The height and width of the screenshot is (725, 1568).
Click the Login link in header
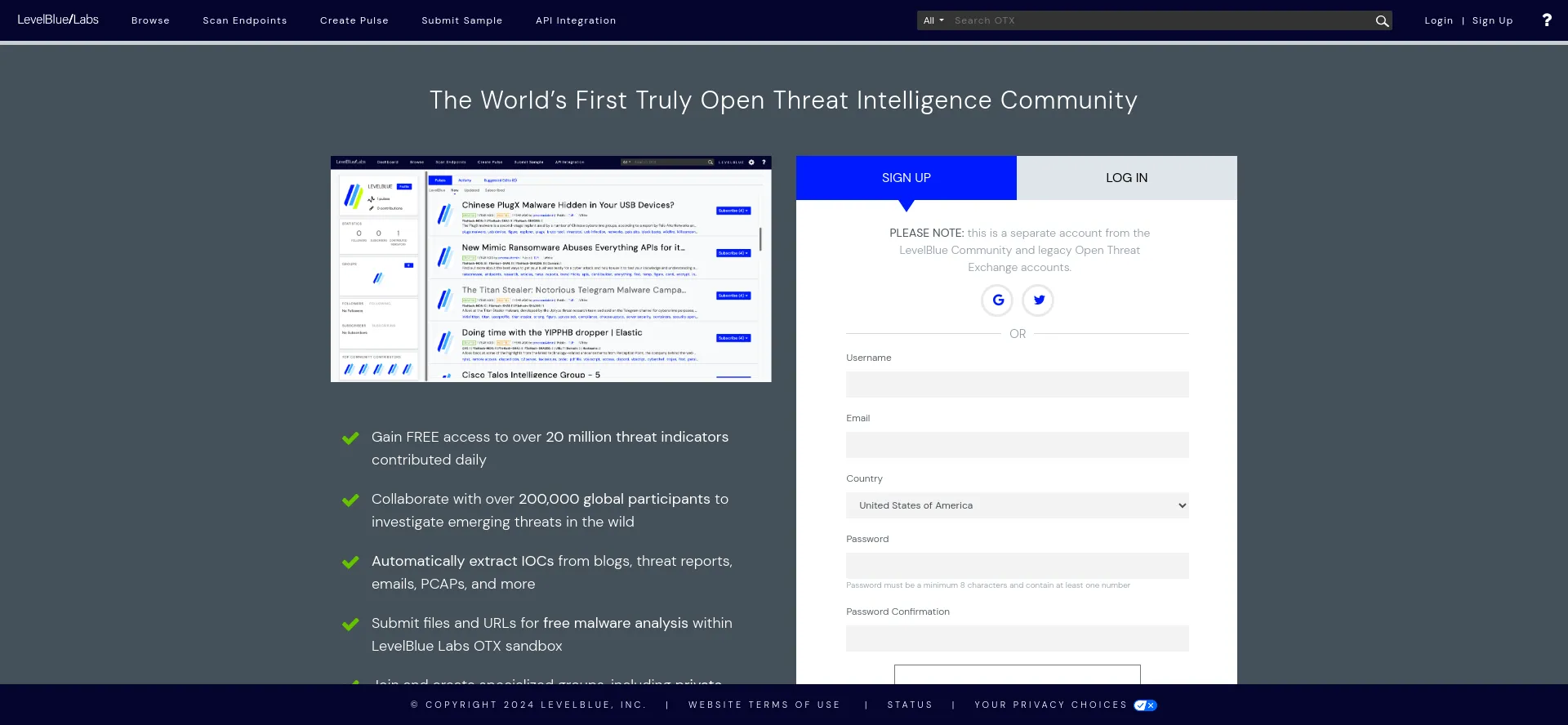(1438, 20)
